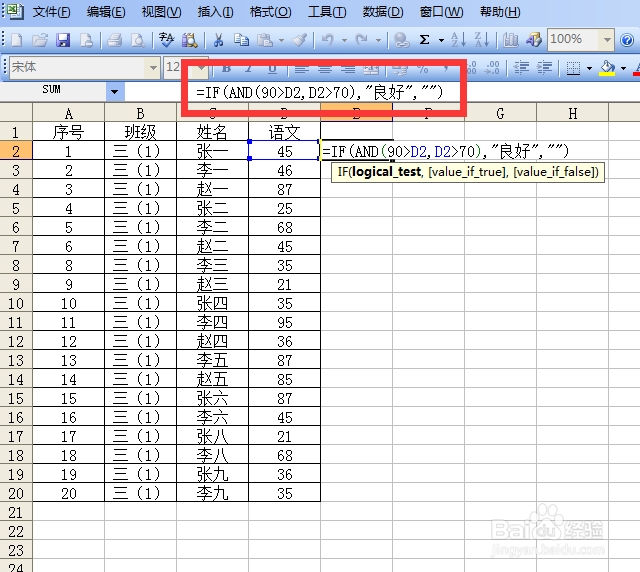Open the 插入(I) menu

(216, 12)
